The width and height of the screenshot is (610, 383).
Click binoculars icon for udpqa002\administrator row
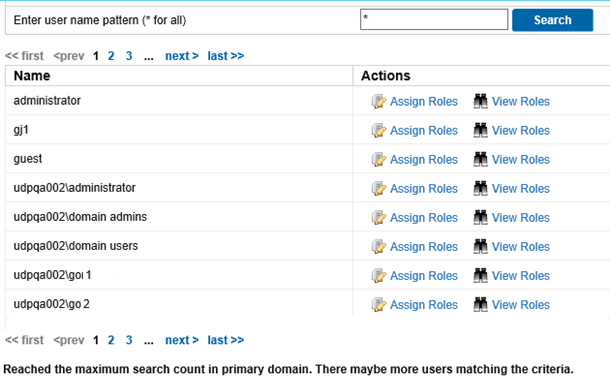tap(480, 188)
